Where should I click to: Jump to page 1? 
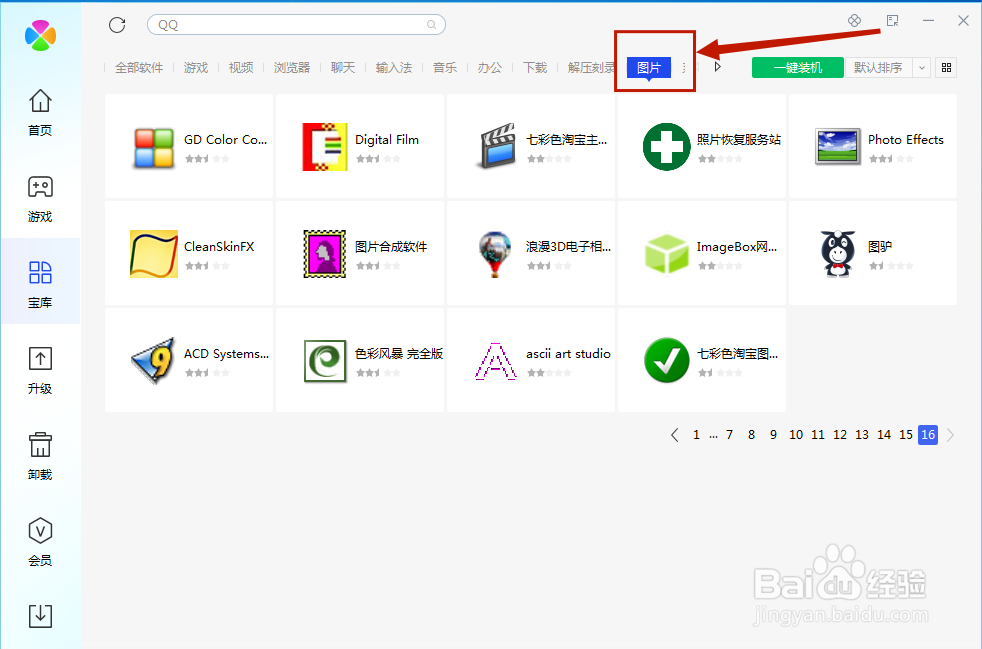point(696,435)
